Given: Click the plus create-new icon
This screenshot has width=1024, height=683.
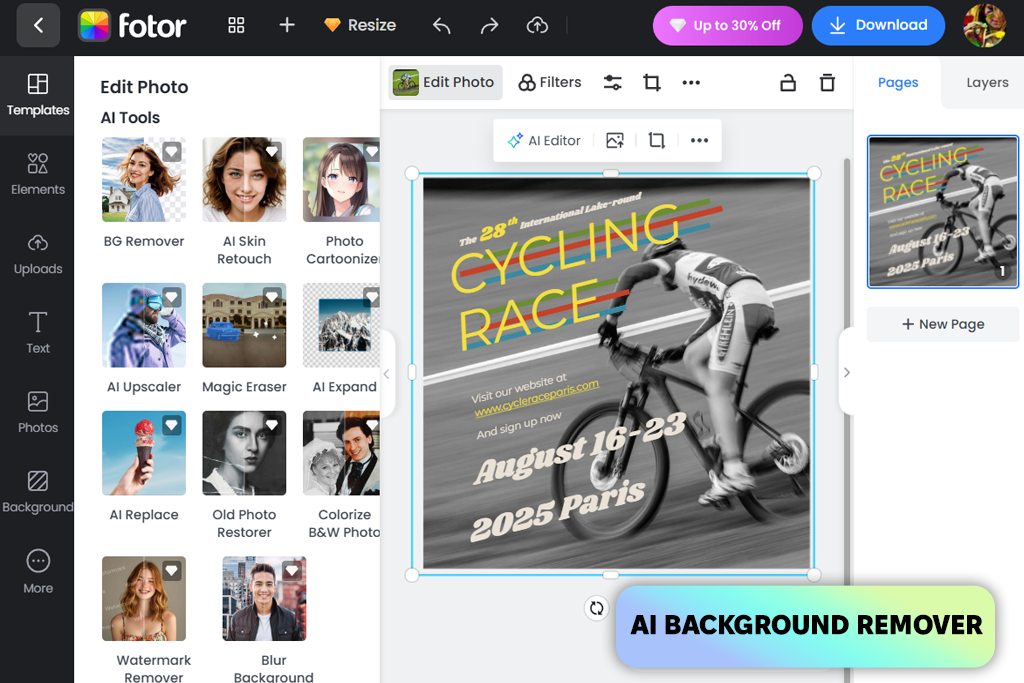Looking at the screenshot, I should tap(287, 25).
